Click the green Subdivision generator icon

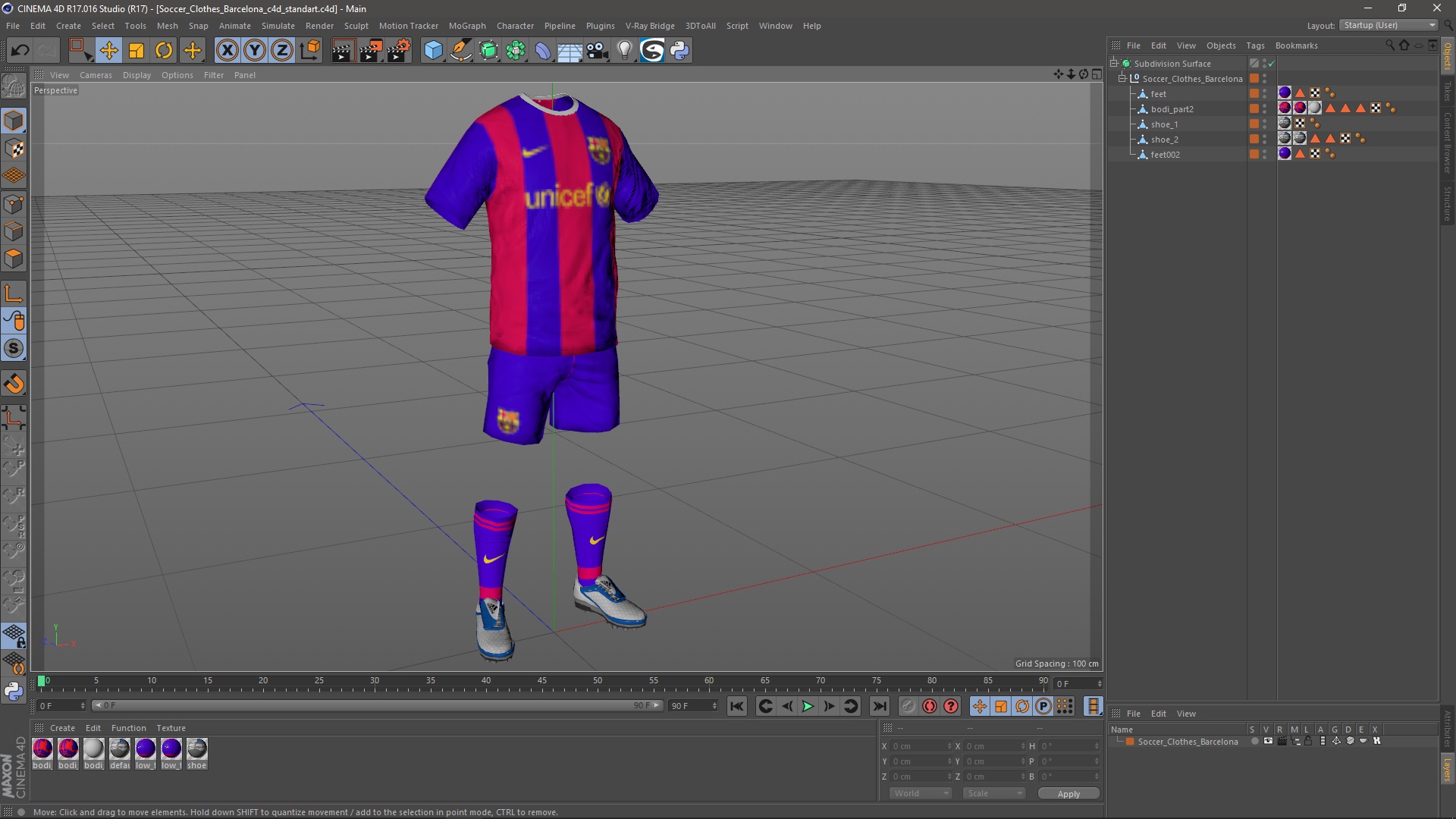[x=489, y=51]
